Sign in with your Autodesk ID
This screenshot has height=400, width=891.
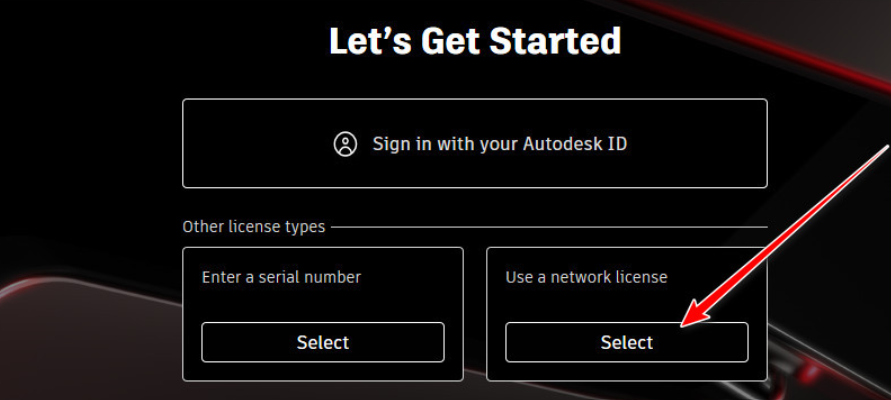coord(474,143)
